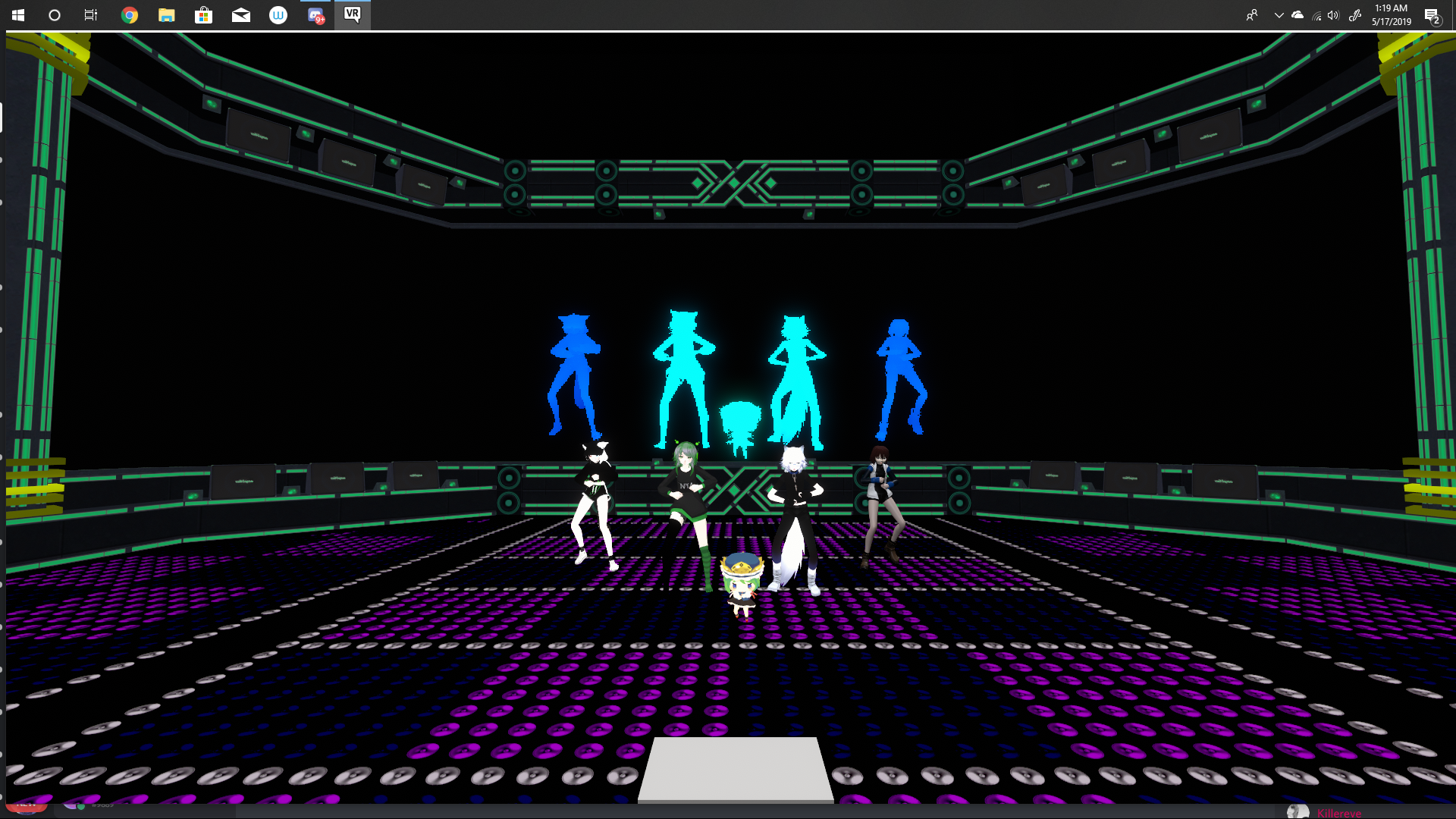Viewport: 1456px width, 819px height.
Task: Switch to Discord with 9+ notification badge
Action: click(x=315, y=15)
